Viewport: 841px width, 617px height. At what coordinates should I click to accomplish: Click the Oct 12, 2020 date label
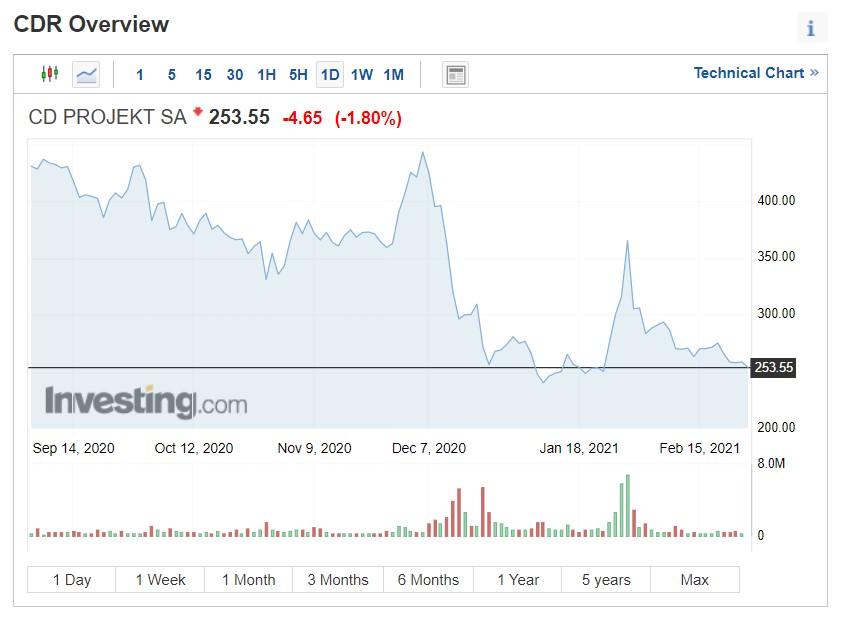(194, 448)
